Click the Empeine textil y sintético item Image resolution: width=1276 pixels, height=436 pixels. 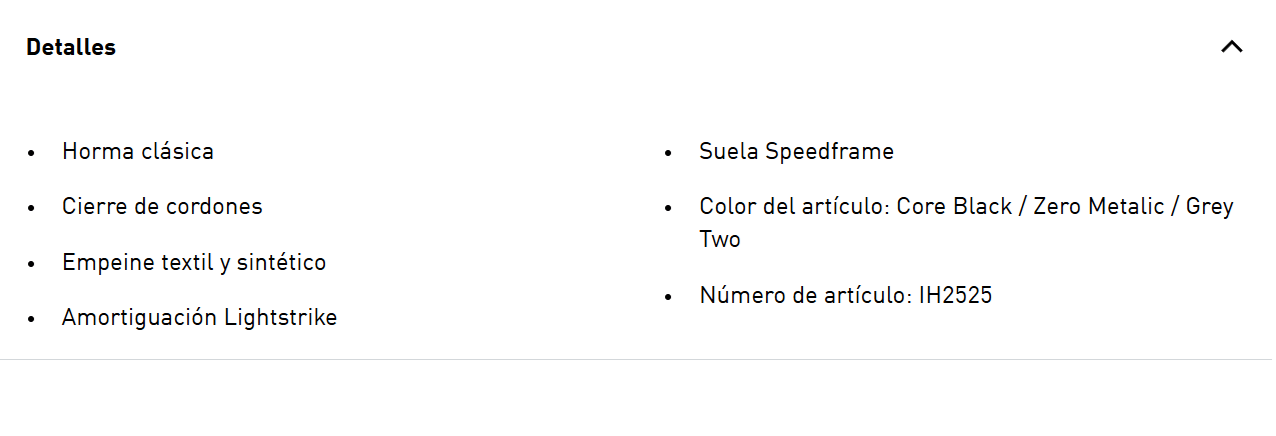(194, 263)
